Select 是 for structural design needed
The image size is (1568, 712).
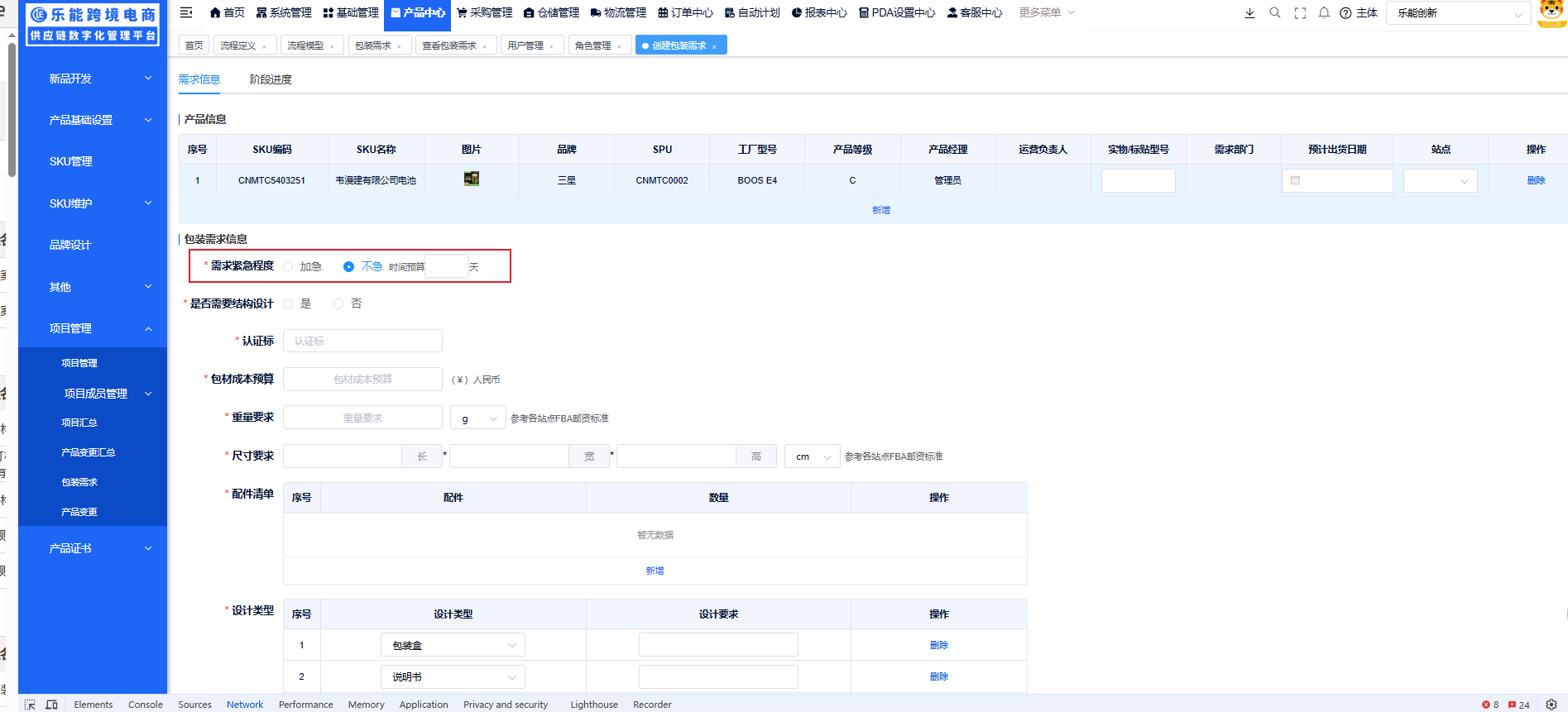point(288,304)
